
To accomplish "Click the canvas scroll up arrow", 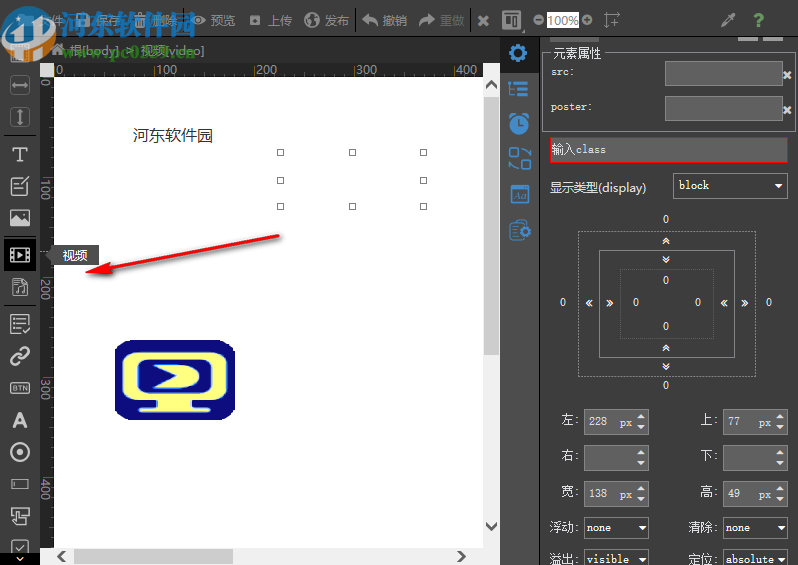I will [x=491, y=85].
